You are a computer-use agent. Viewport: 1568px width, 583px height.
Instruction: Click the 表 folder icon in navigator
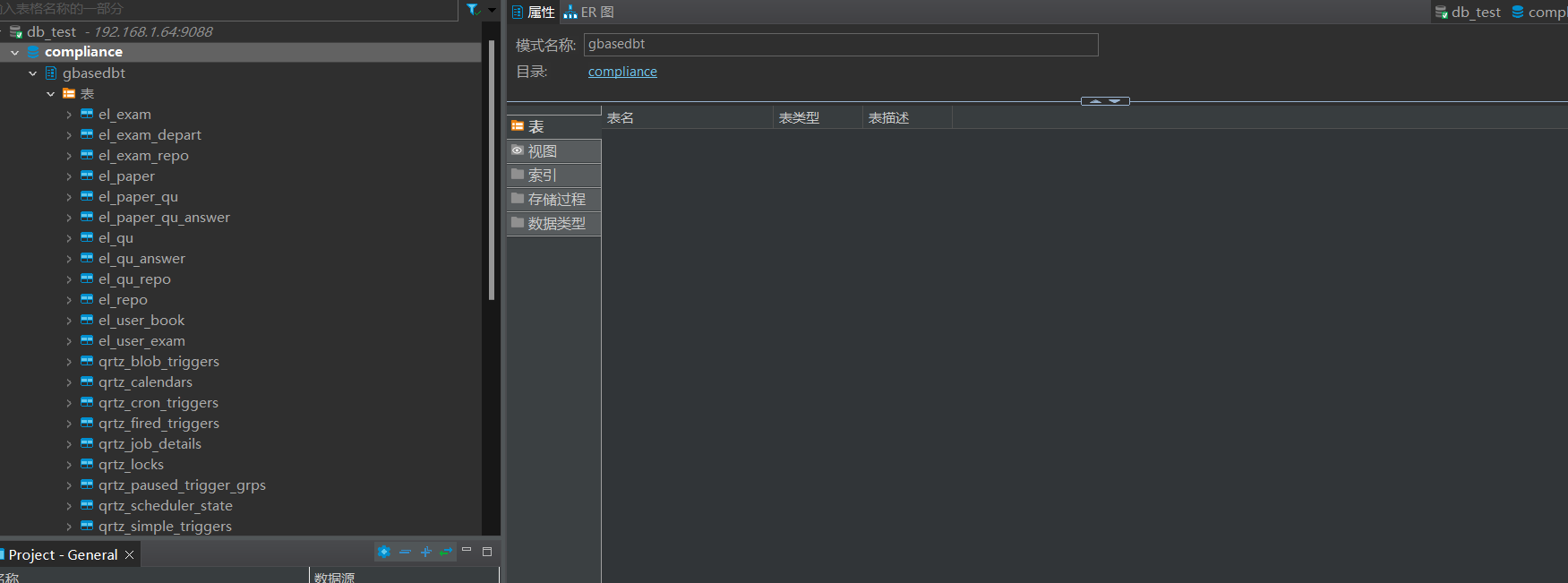click(x=69, y=93)
